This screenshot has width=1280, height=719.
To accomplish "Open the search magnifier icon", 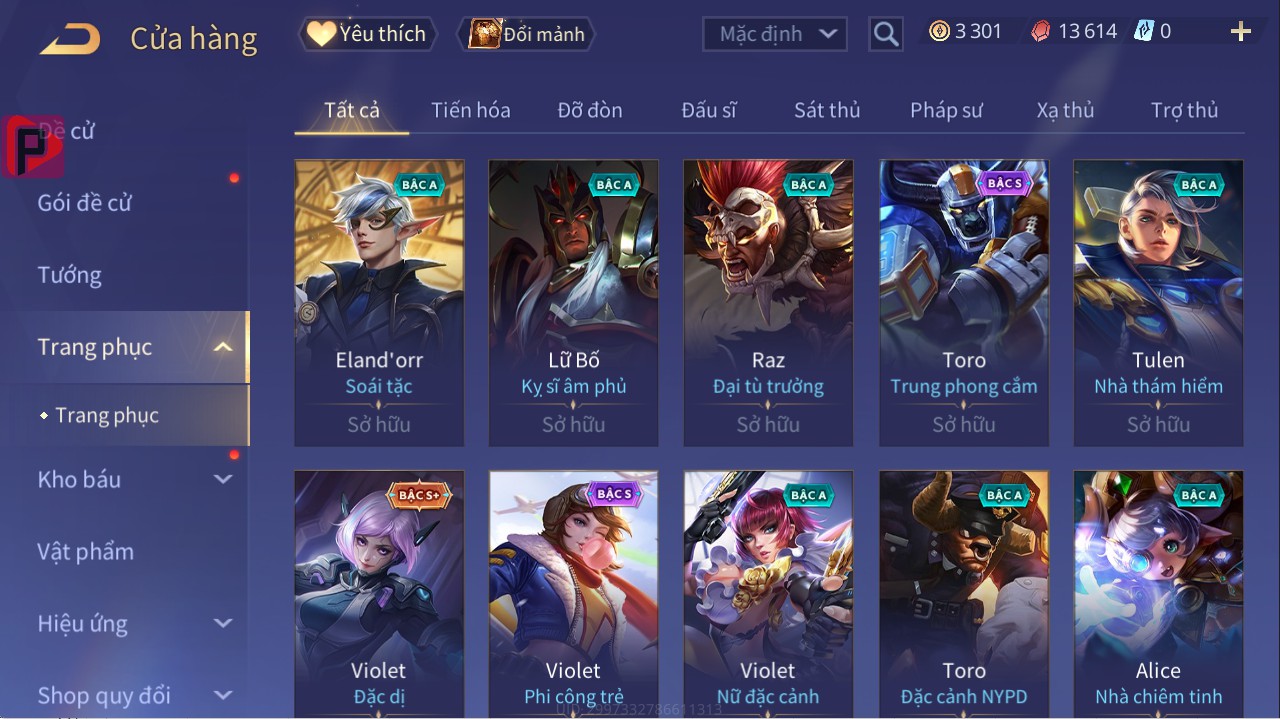I will pos(886,34).
